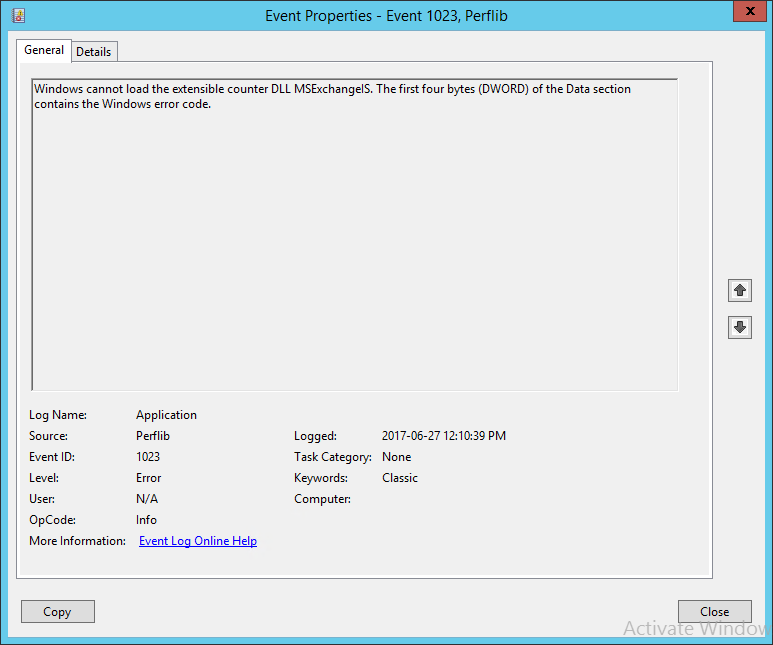
Task: Click the Close button at bottom right
Action: [x=714, y=612]
